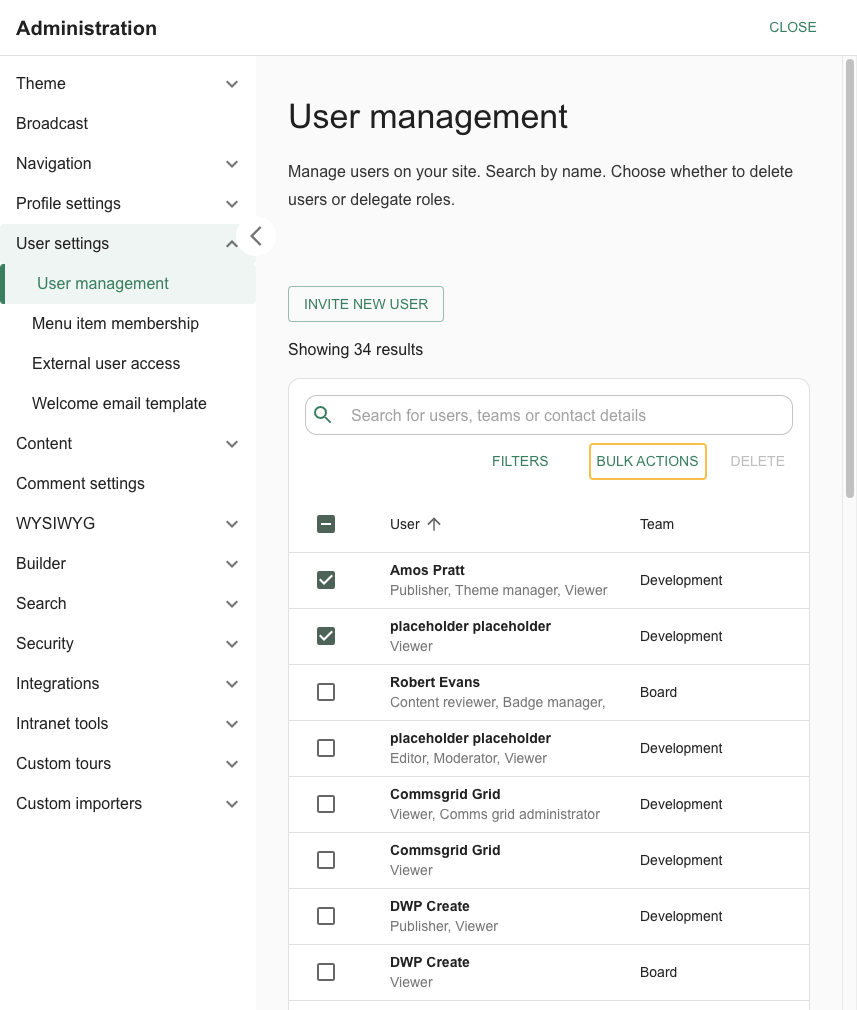
Task: Open the Welcome email template page
Action: pyautogui.click(x=119, y=404)
